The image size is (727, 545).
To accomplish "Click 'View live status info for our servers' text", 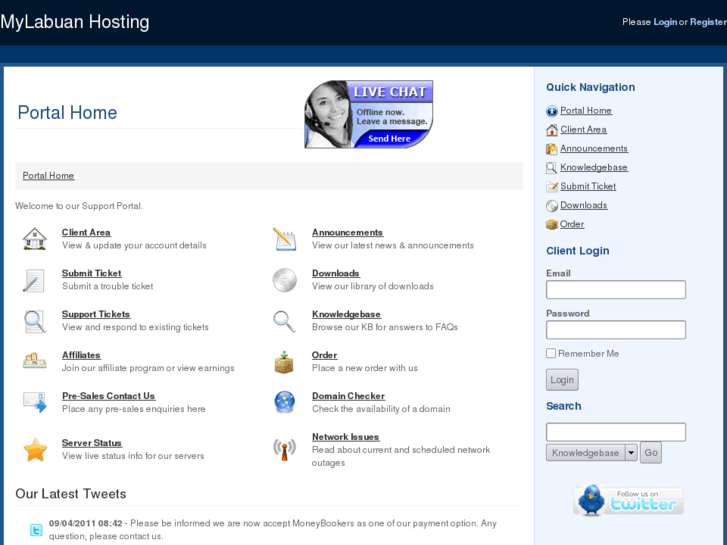I will pyautogui.click(x=133, y=456).
